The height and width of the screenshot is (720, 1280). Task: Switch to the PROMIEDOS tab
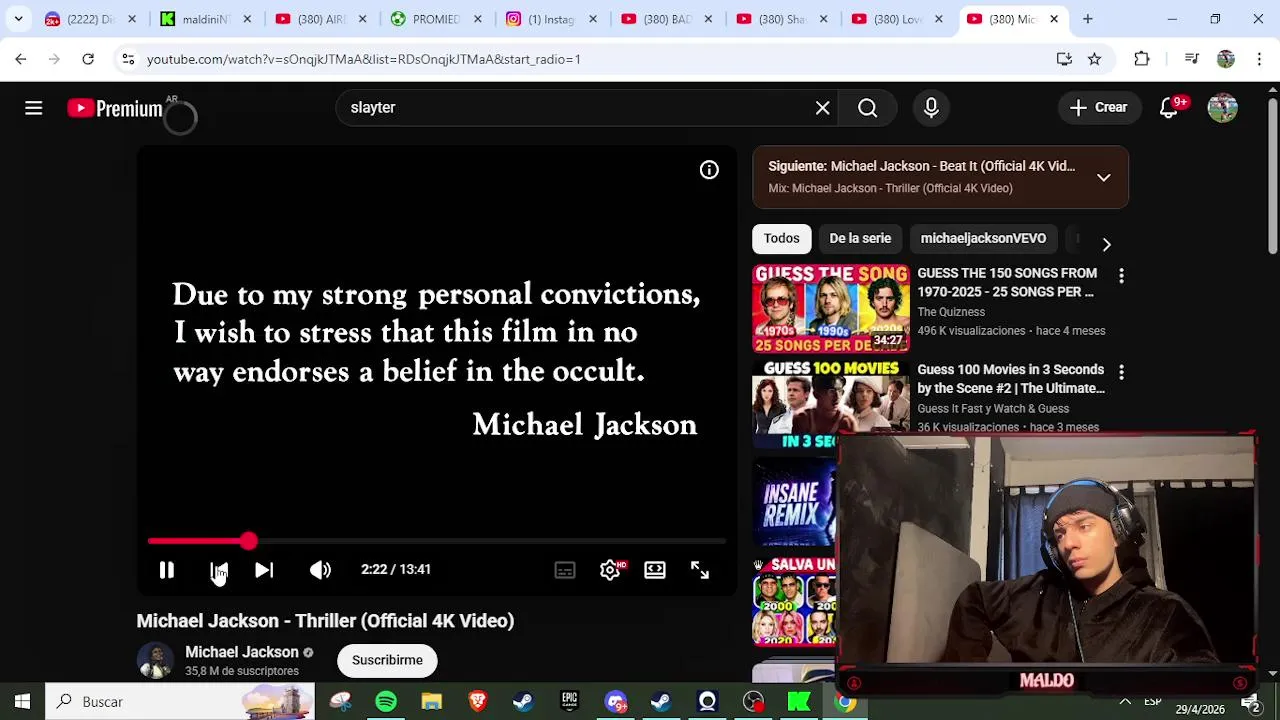pyautogui.click(x=435, y=19)
